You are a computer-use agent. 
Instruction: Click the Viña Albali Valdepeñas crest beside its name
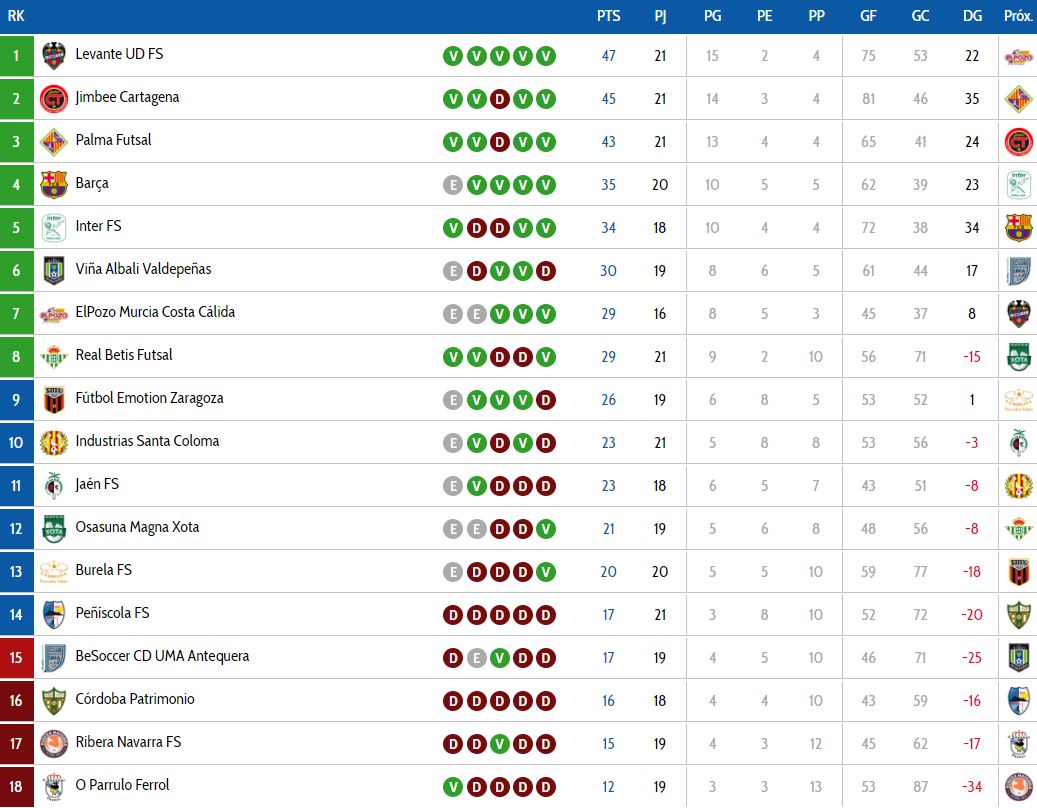click(x=54, y=270)
